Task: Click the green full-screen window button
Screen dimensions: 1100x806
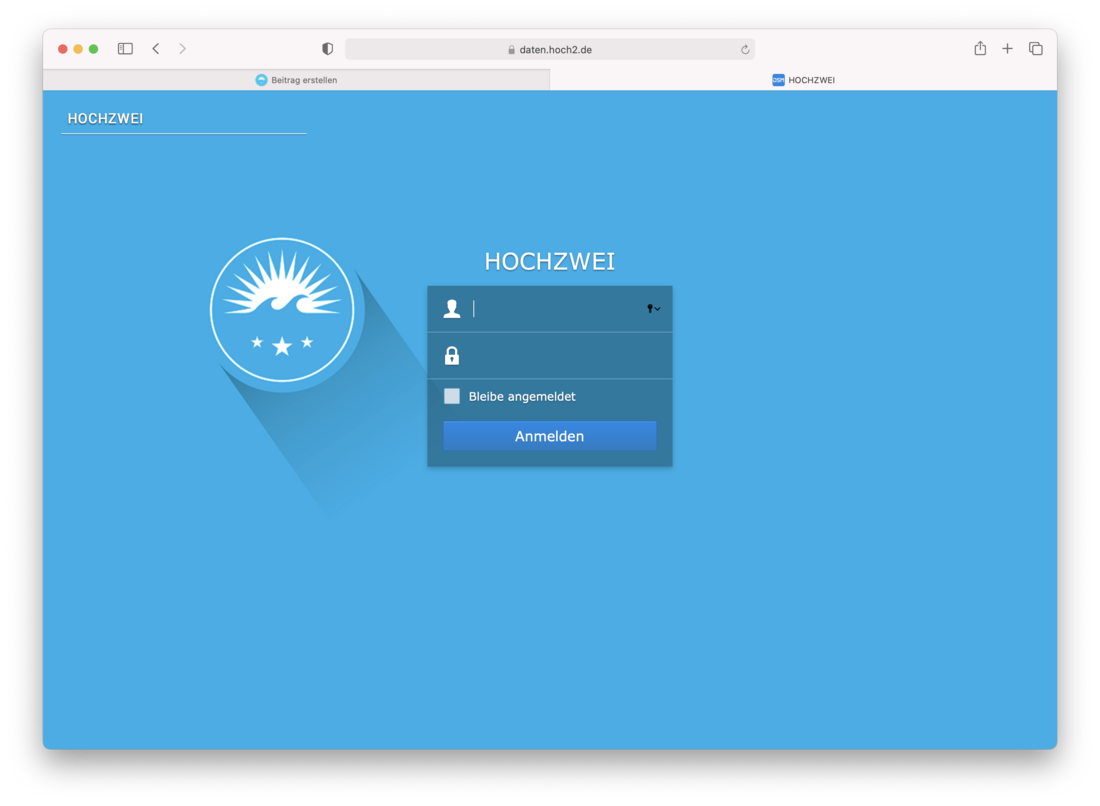Action: click(x=94, y=49)
